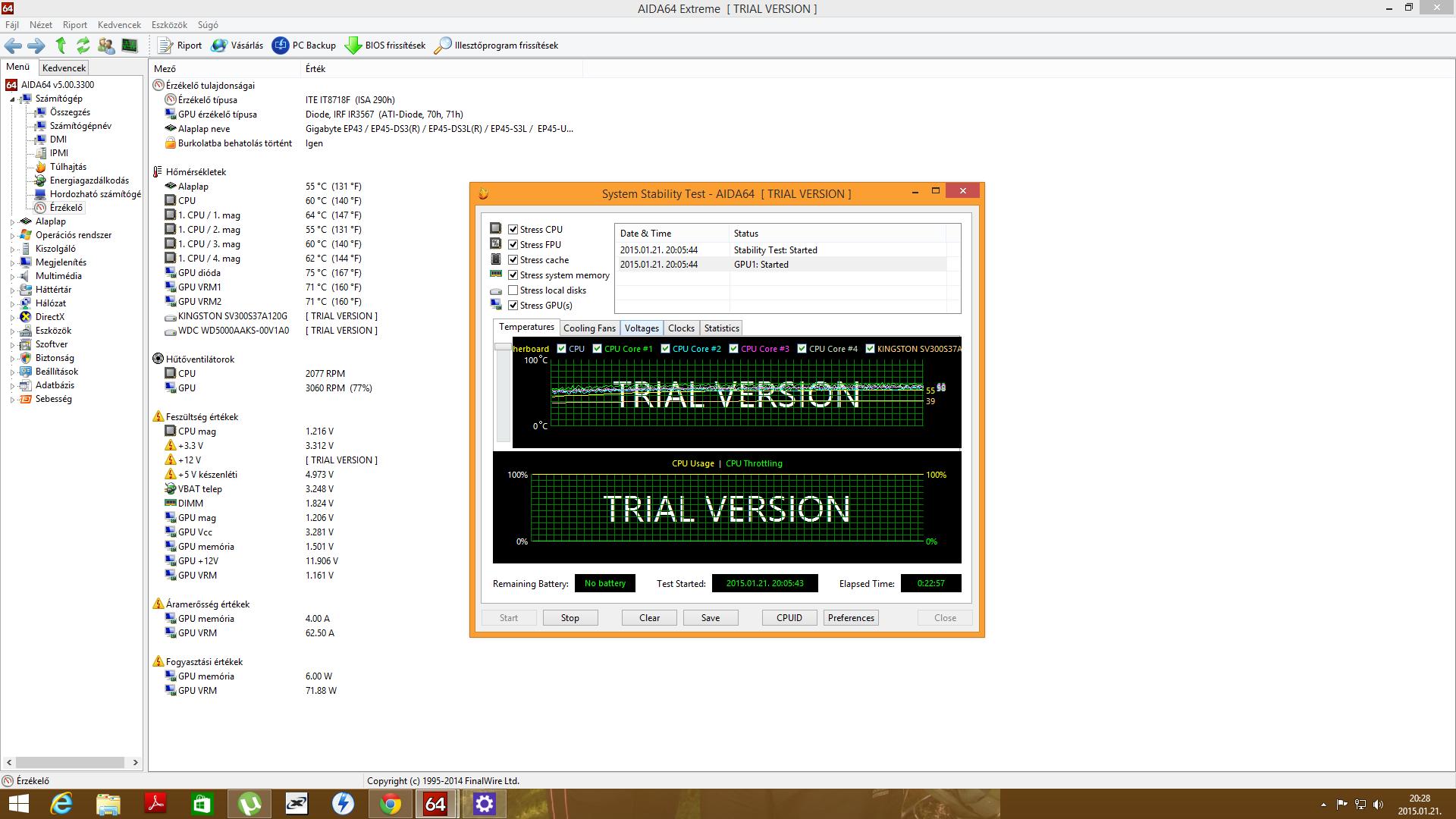
Task: Click the green monitor graph toolbar icon
Action: click(x=130, y=45)
